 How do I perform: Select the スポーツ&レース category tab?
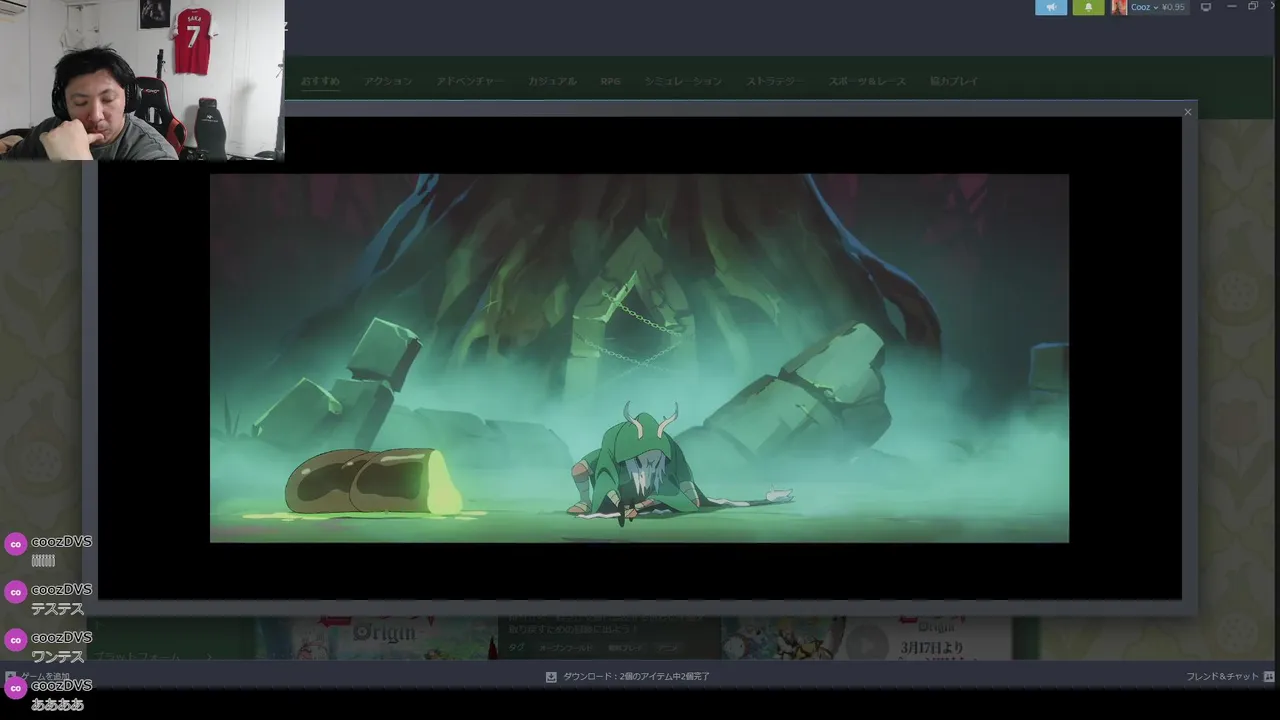[867, 81]
